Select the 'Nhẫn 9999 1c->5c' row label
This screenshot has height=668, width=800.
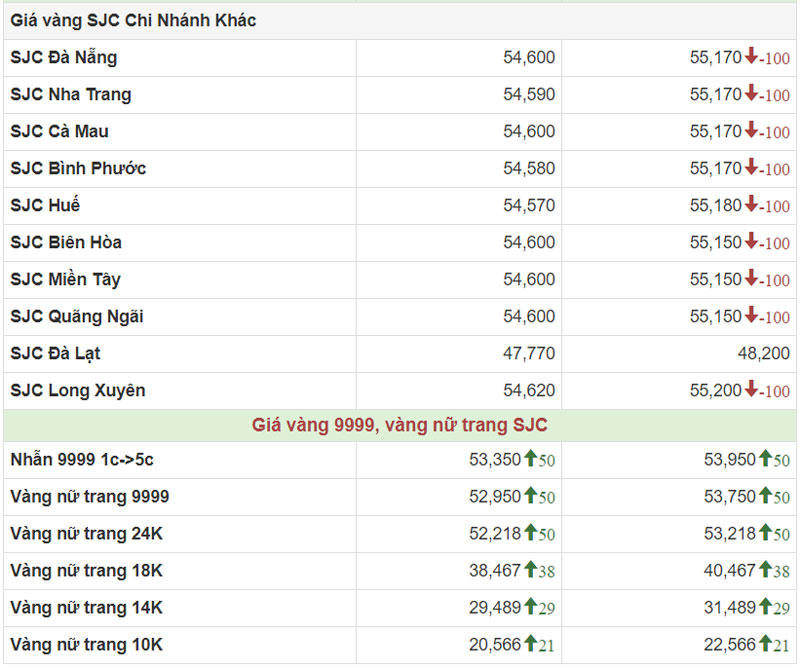coord(82,460)
